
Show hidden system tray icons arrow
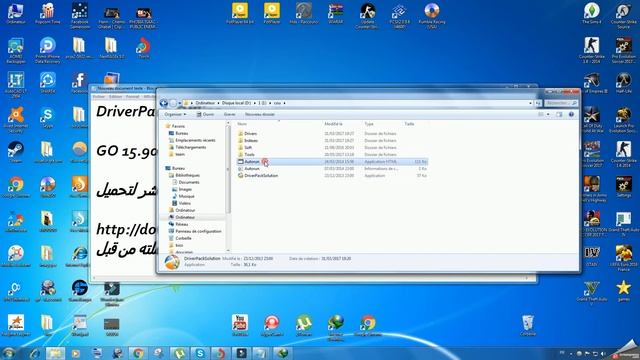point(571,353)
